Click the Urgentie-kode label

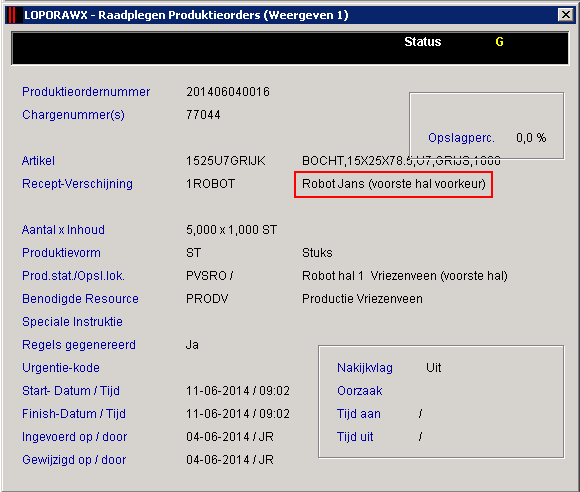(x=61, y=368)
